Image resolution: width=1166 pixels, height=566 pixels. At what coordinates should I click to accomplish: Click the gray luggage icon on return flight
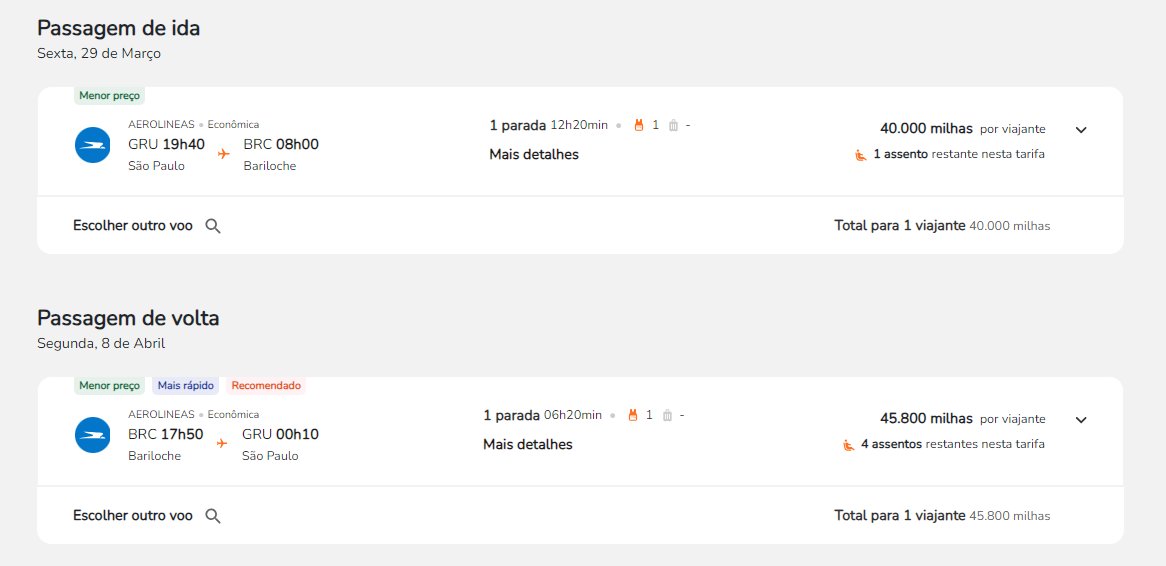click(x=667, y=415)
